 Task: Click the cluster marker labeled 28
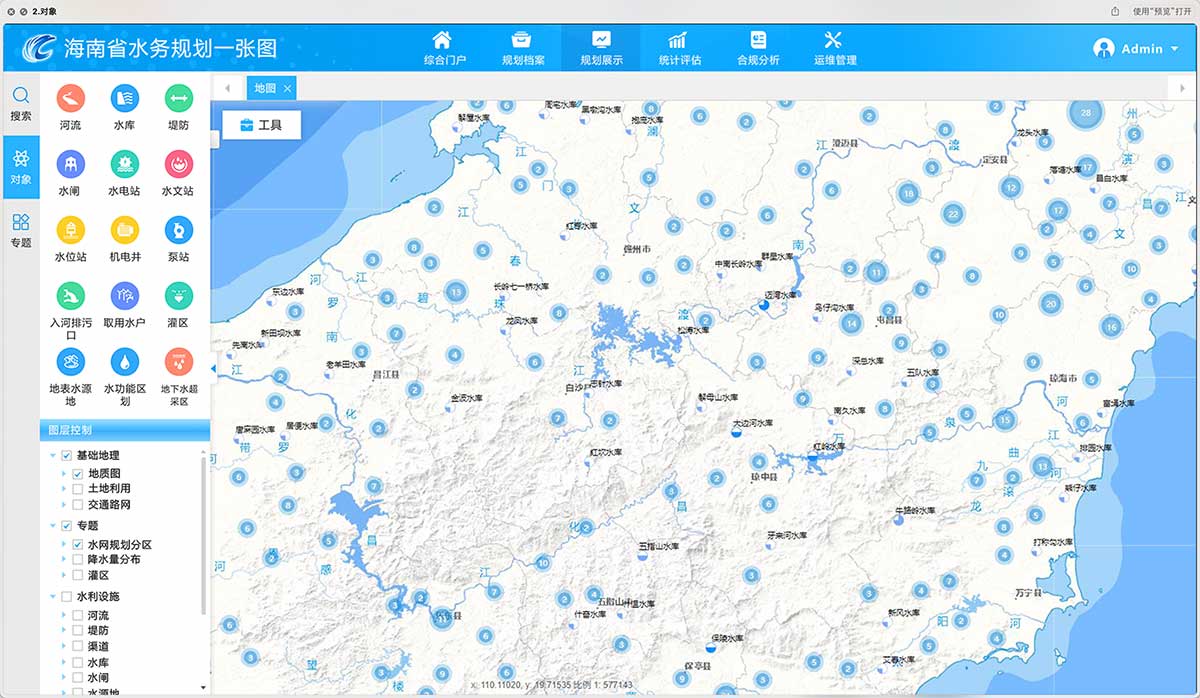point(1086,112)
